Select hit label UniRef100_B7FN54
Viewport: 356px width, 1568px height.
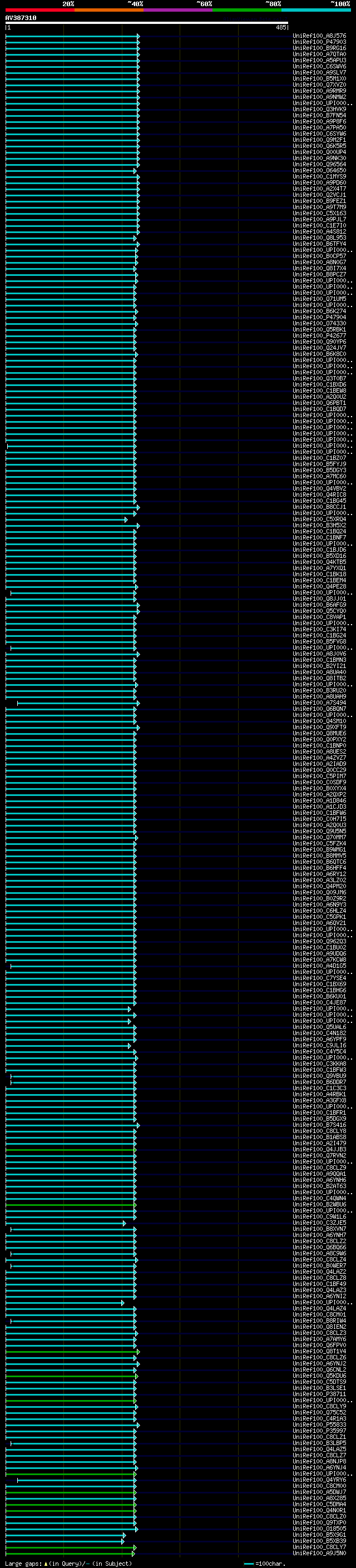click(x=319, y=116)
